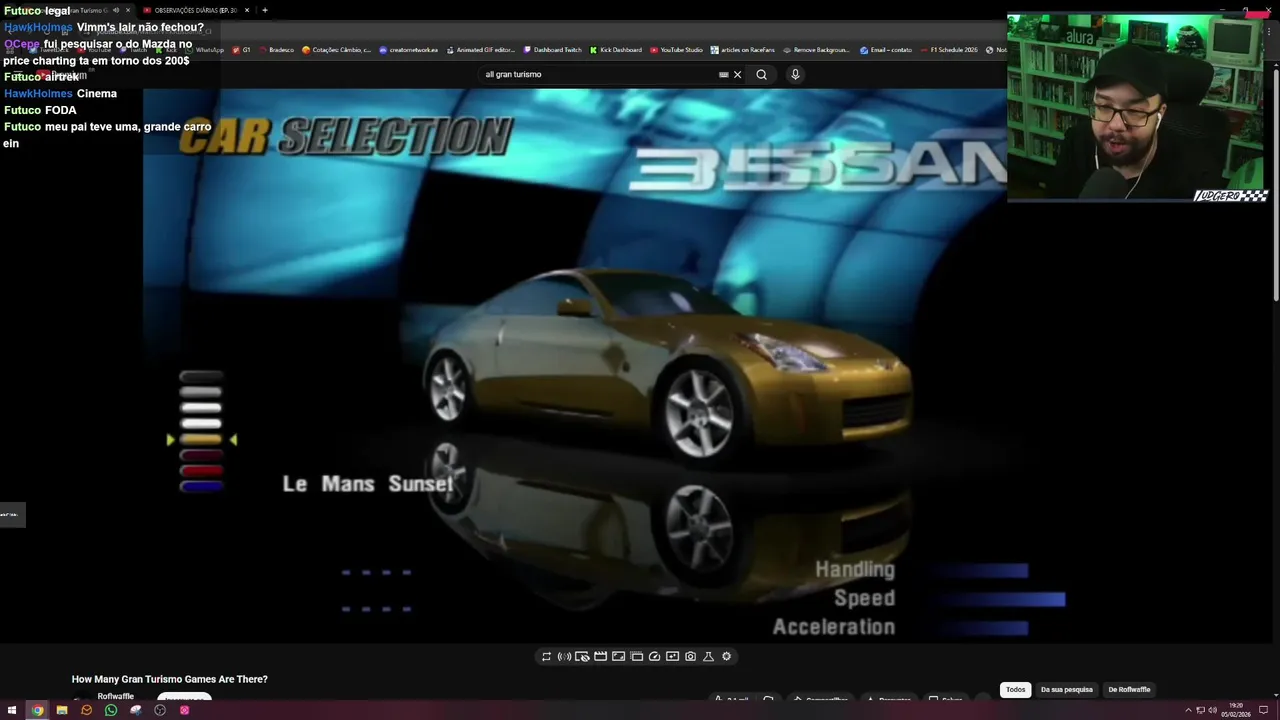Viewport: 1280px width, 720px height.
Task: Click the taskbar clock showing 19:20
Action: (x=1237, y=710)
